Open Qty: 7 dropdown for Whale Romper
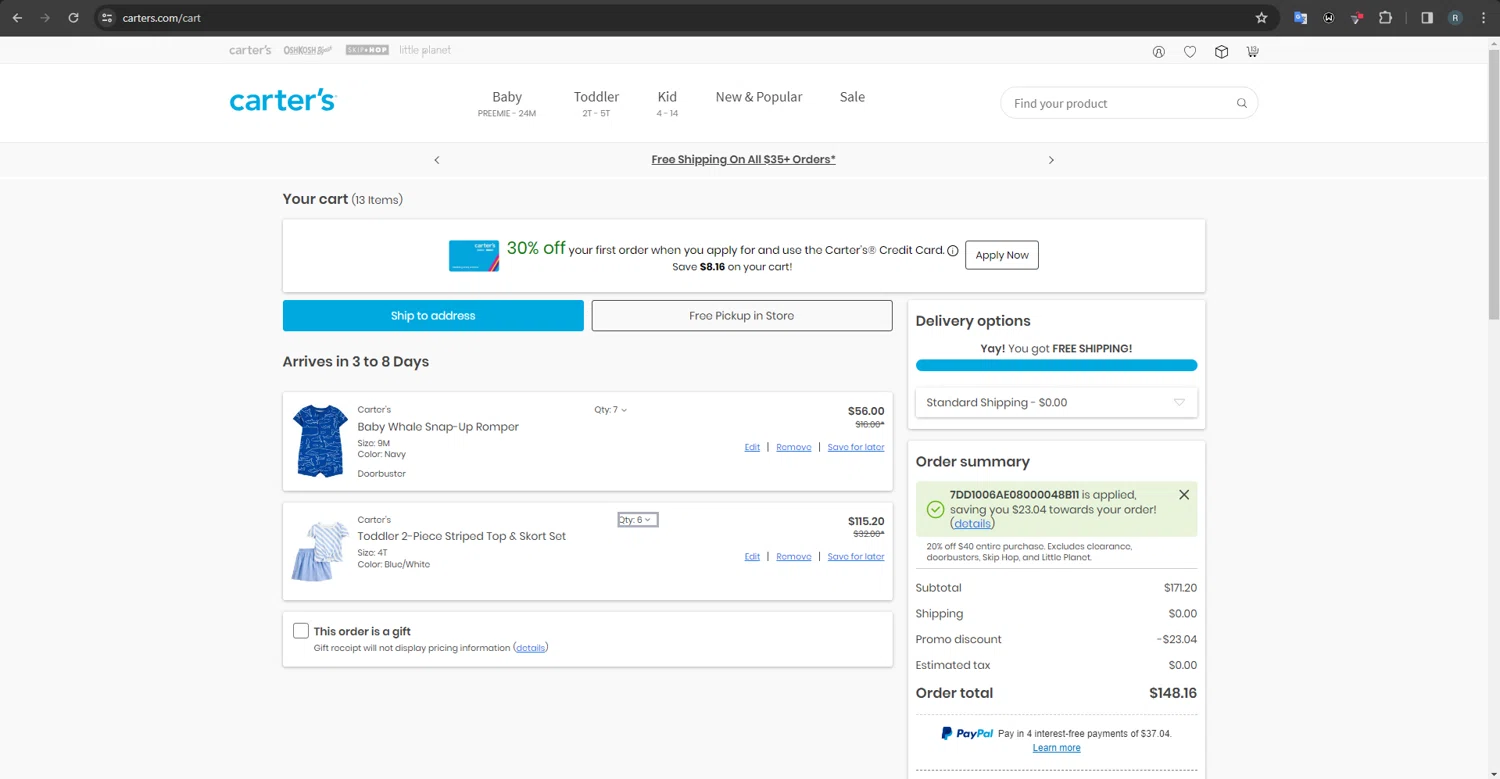The width and height of the screenshot is (1500, 779). click(611, 410)
